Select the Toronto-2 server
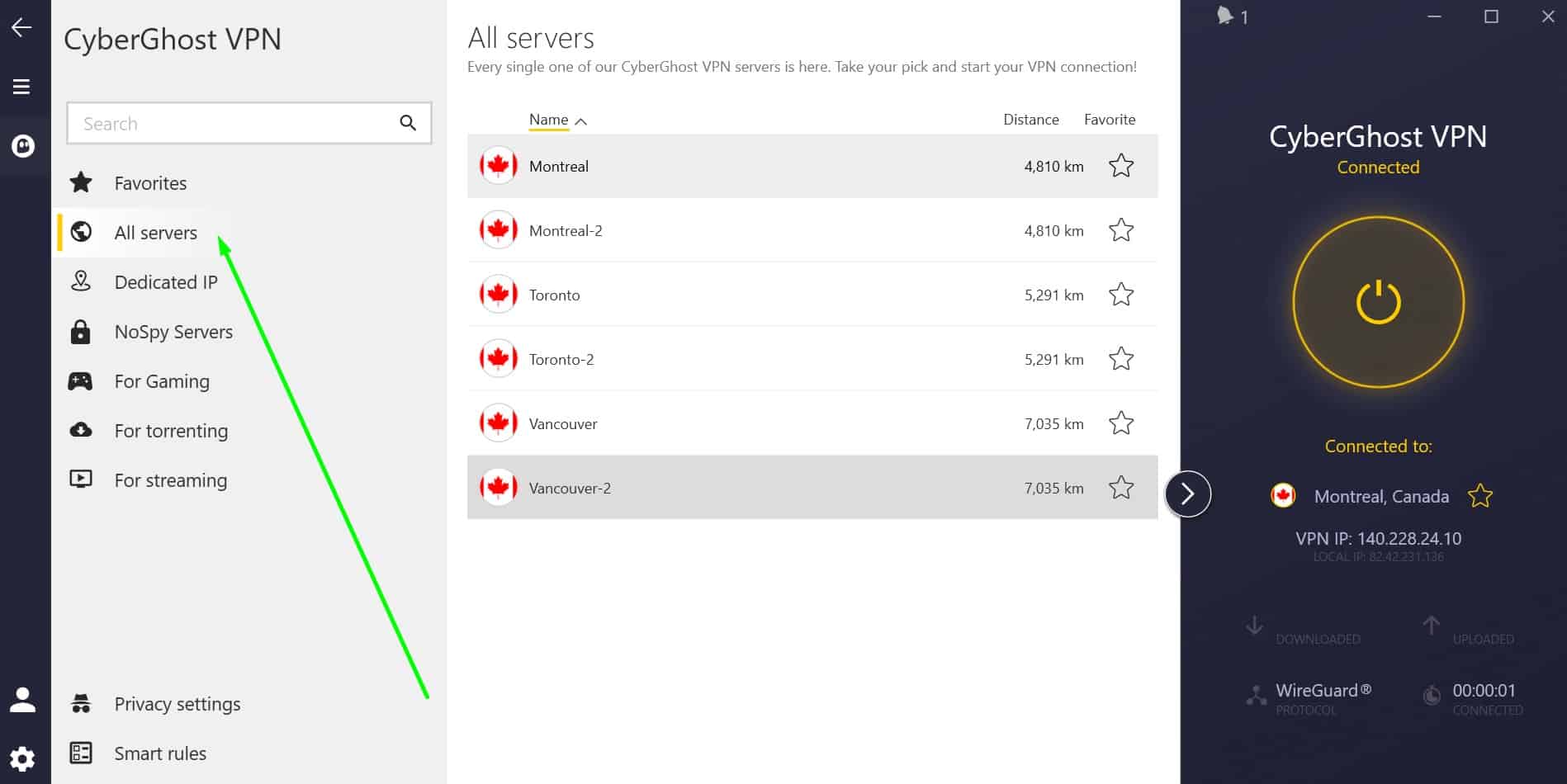 [x=812, y=359]
